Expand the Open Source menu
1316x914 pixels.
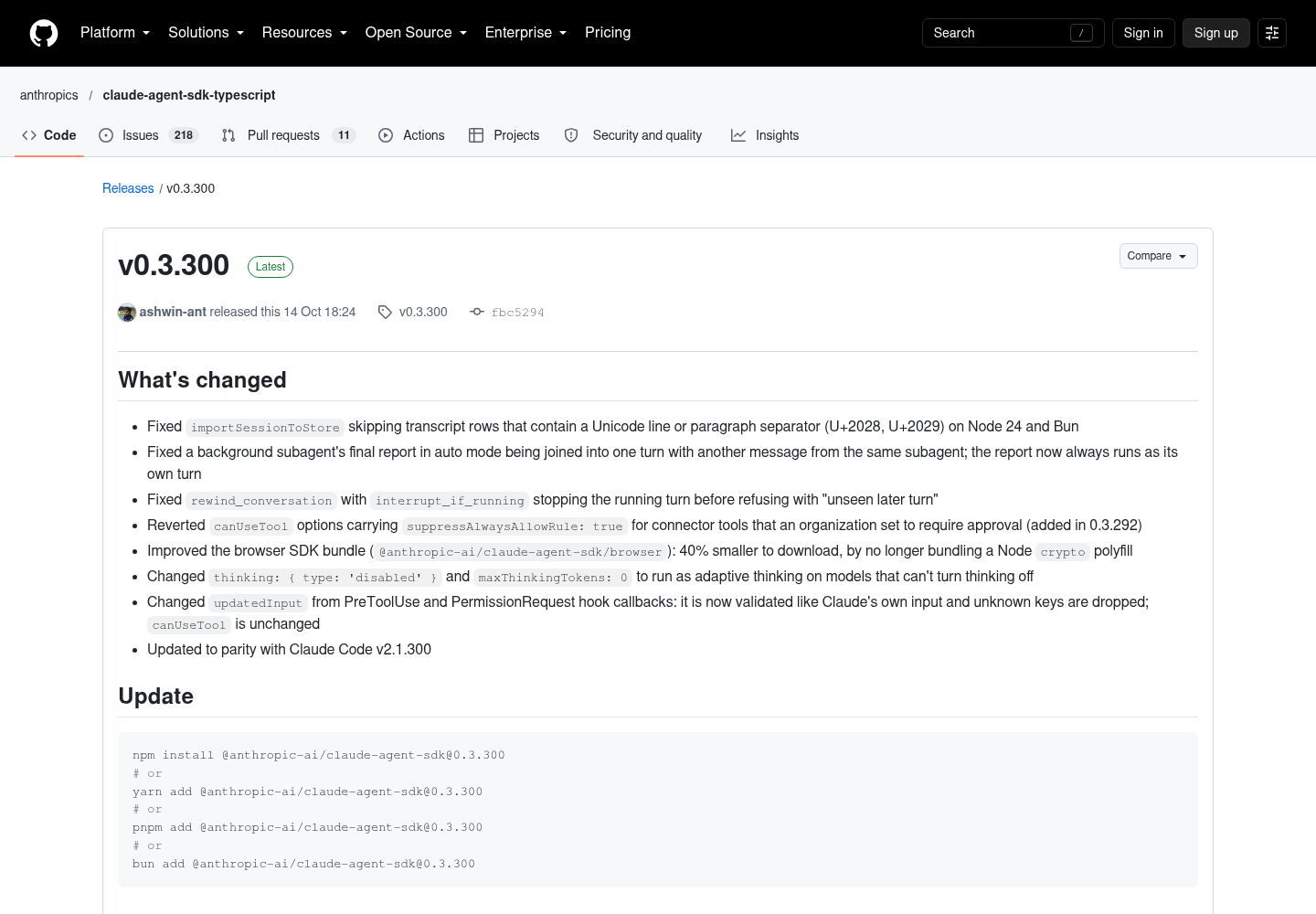tap(416, 33)
